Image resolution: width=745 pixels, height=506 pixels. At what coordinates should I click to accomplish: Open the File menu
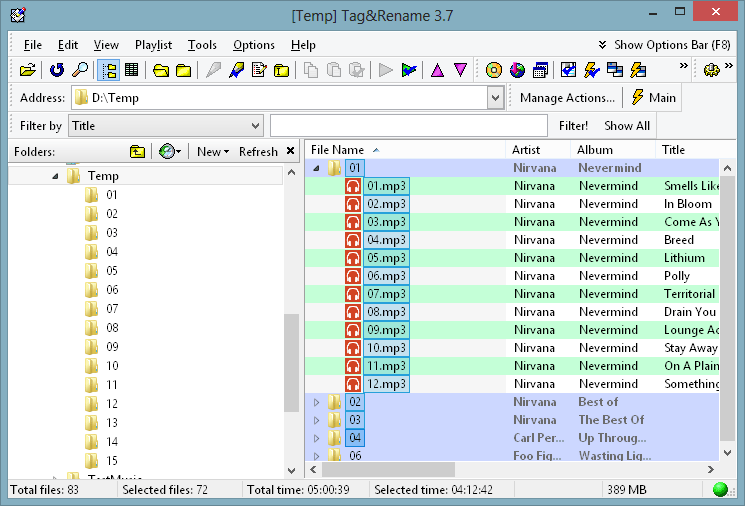(33, 45)
